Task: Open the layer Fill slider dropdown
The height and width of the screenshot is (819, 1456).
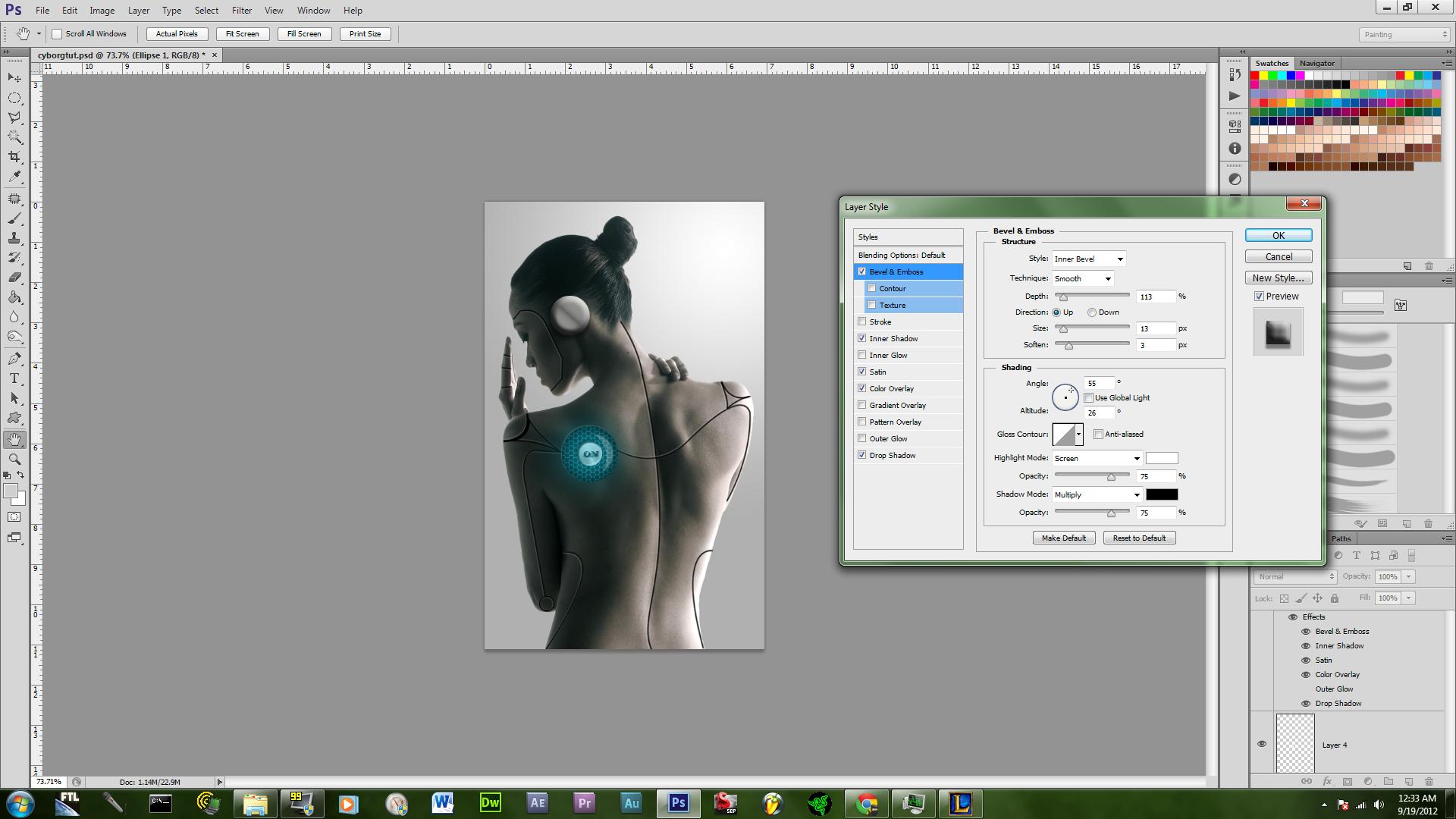Action: pyautogui.click(x=1409, y=598)
